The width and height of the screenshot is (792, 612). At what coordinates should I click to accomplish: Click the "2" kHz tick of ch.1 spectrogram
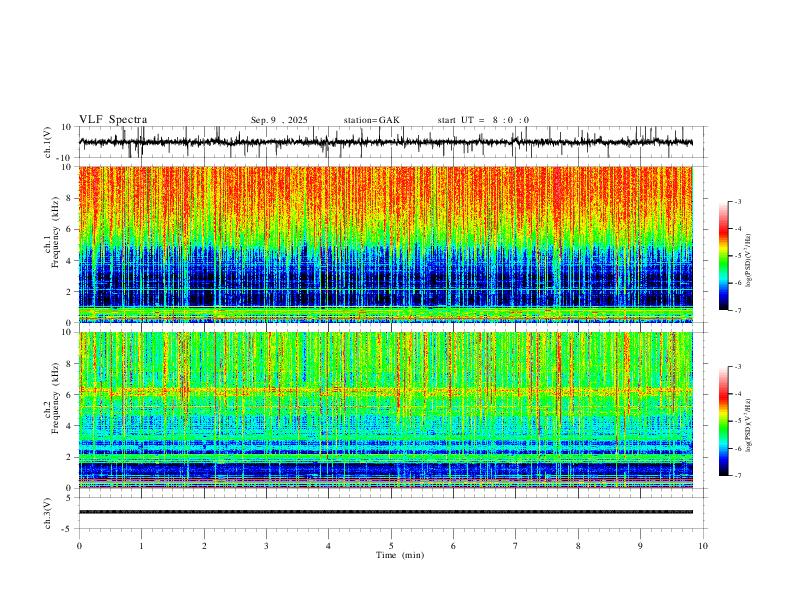[x=69, y=291]
